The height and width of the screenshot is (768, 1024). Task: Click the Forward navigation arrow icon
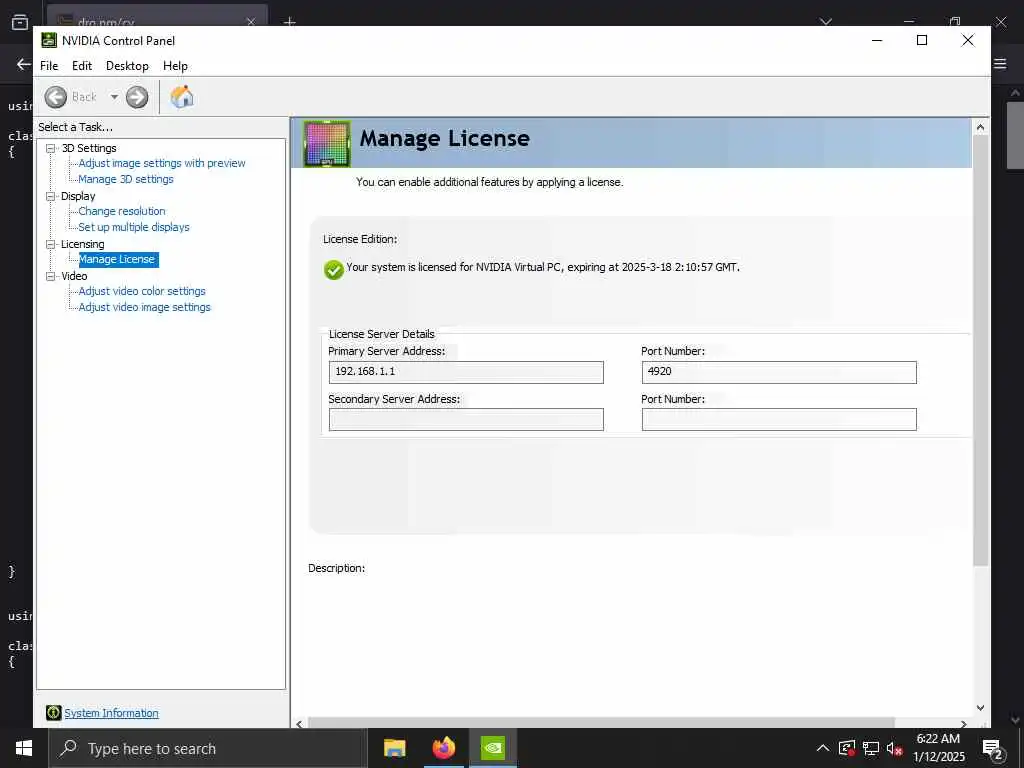tap(137, 97)
